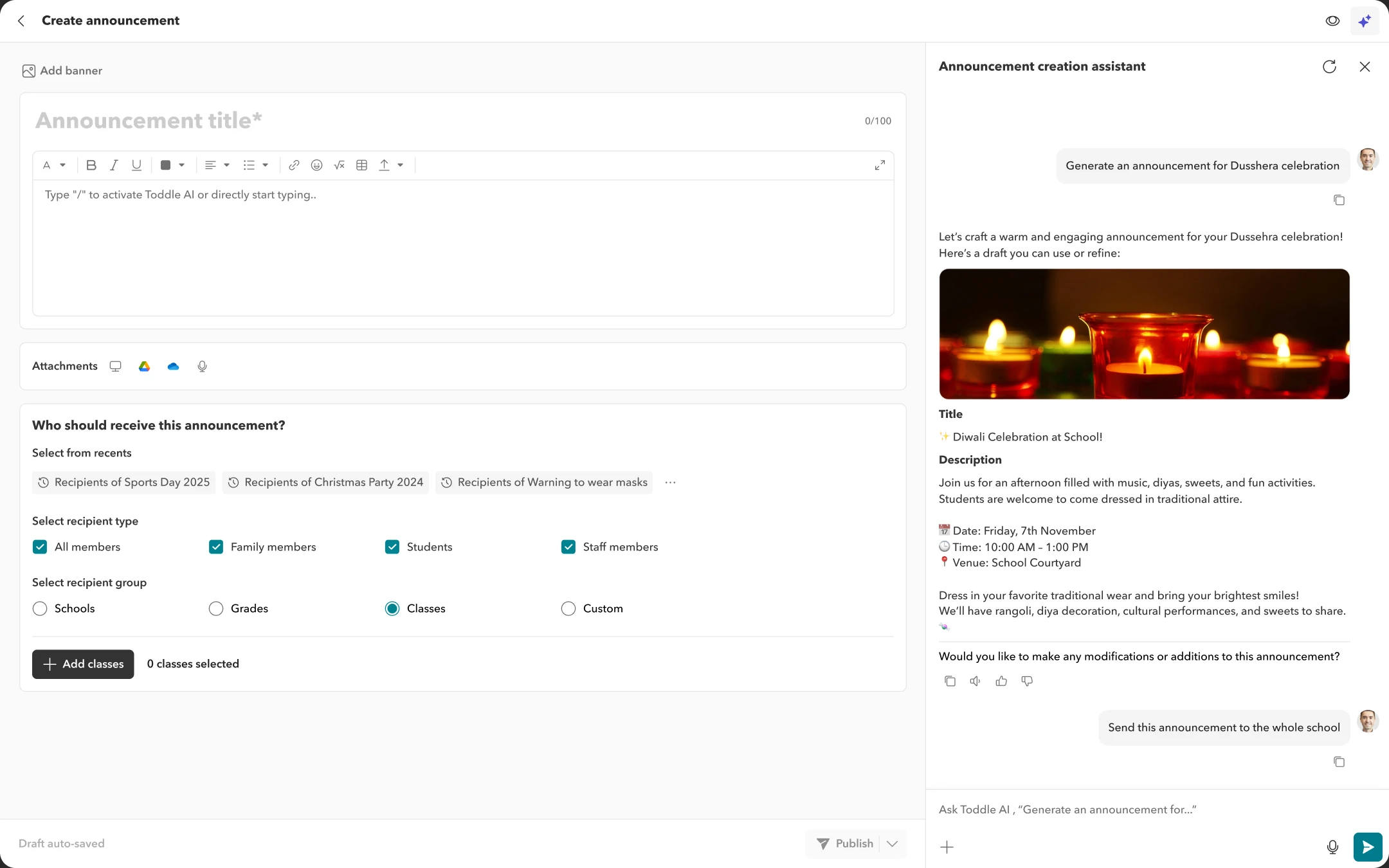Expand the Publish options chevron
This screenshot has width=1389, height=868.
(892, 844)
